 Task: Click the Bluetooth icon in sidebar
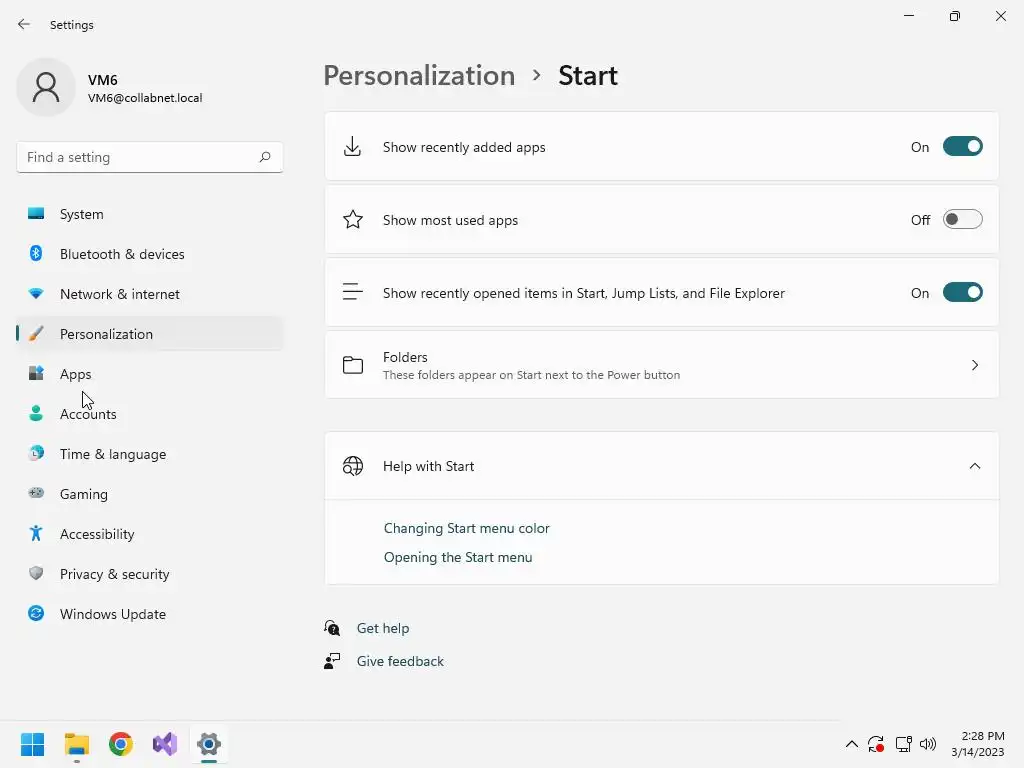point(36,253)
